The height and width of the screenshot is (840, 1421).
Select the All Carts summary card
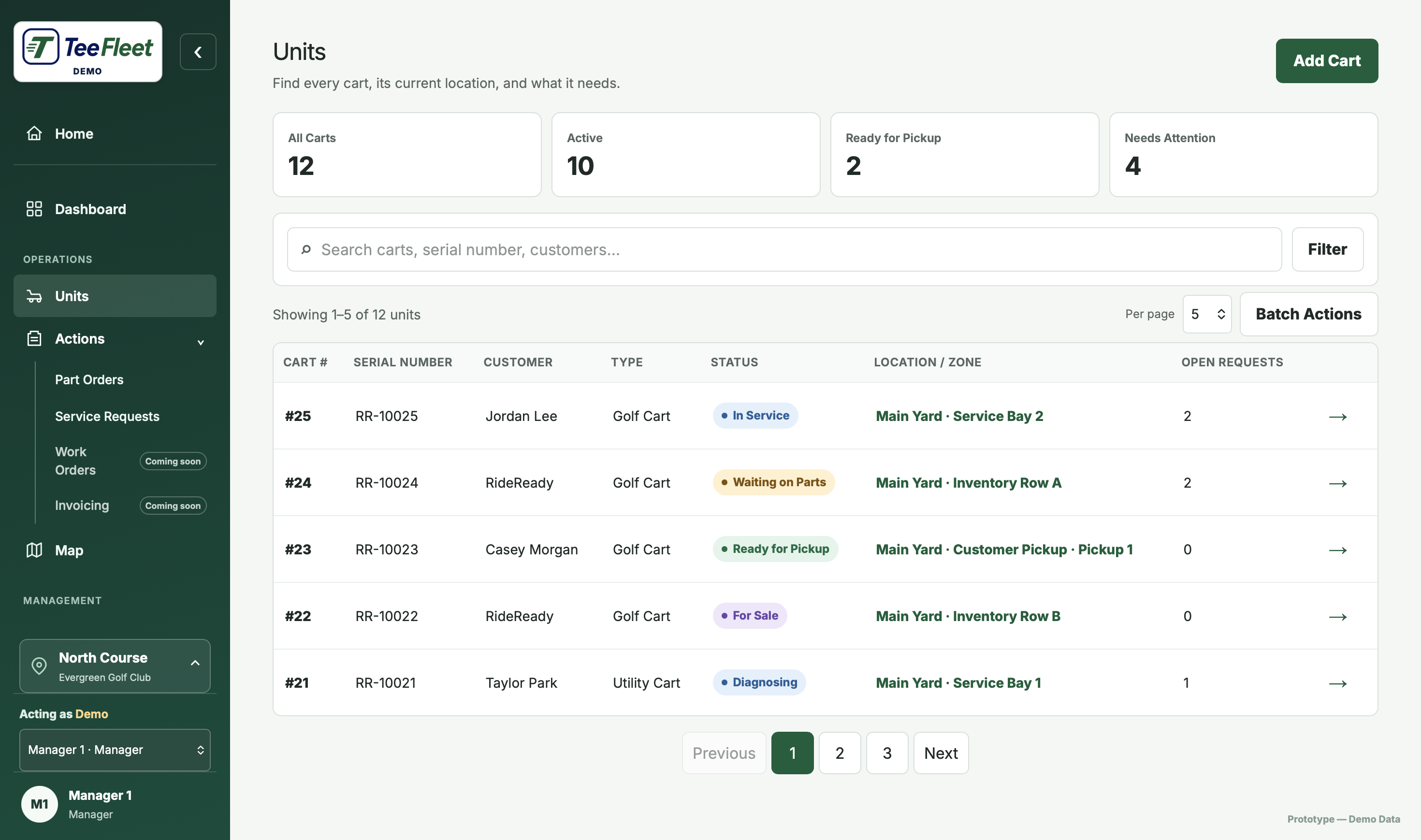(x=407, y=155)
